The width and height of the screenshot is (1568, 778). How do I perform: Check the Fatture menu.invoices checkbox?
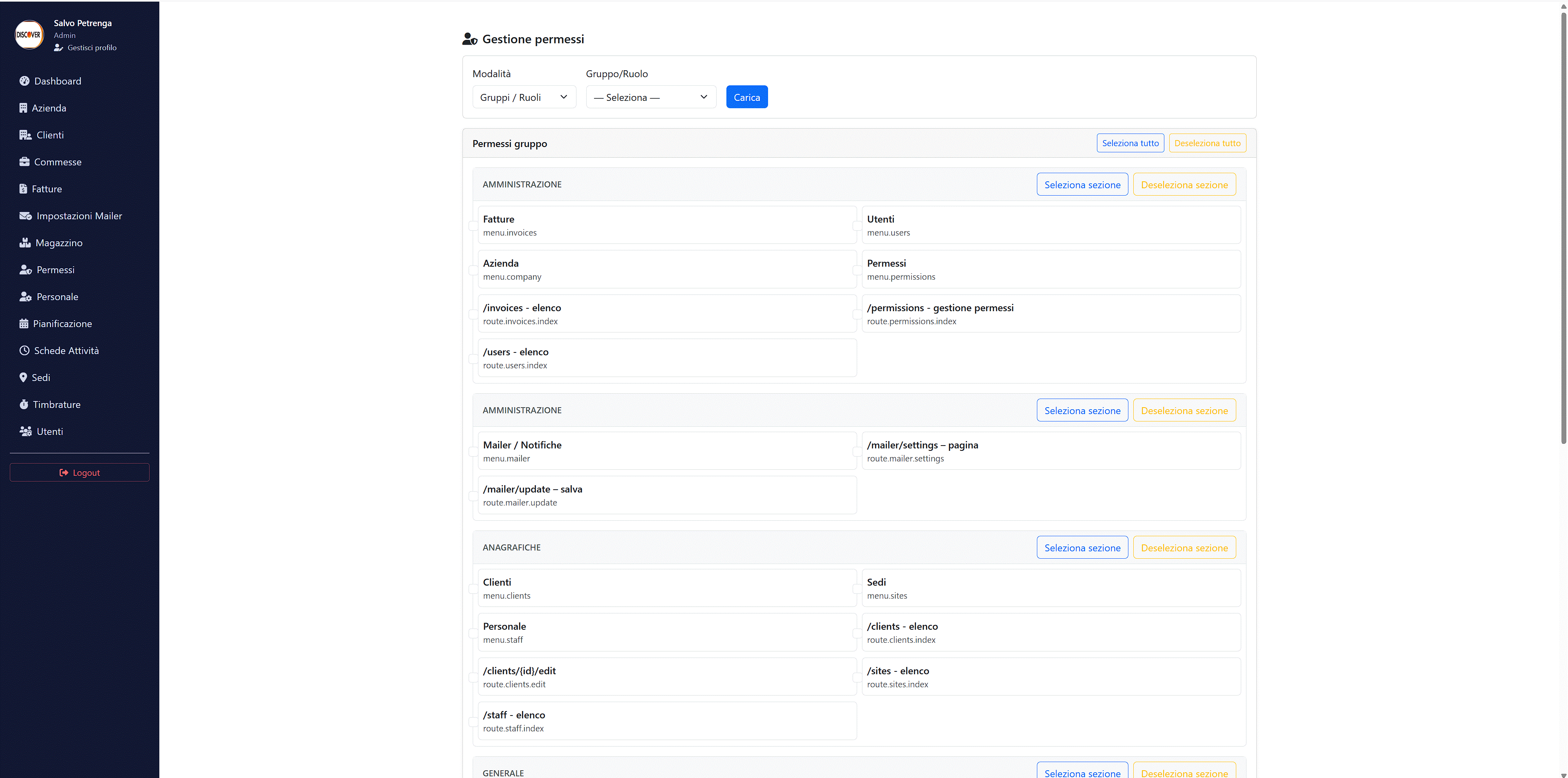474,226
